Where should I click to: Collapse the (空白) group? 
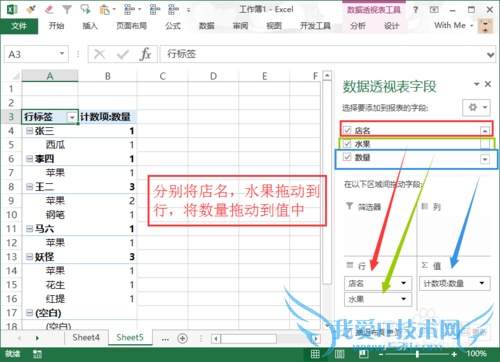click(30, 313)
